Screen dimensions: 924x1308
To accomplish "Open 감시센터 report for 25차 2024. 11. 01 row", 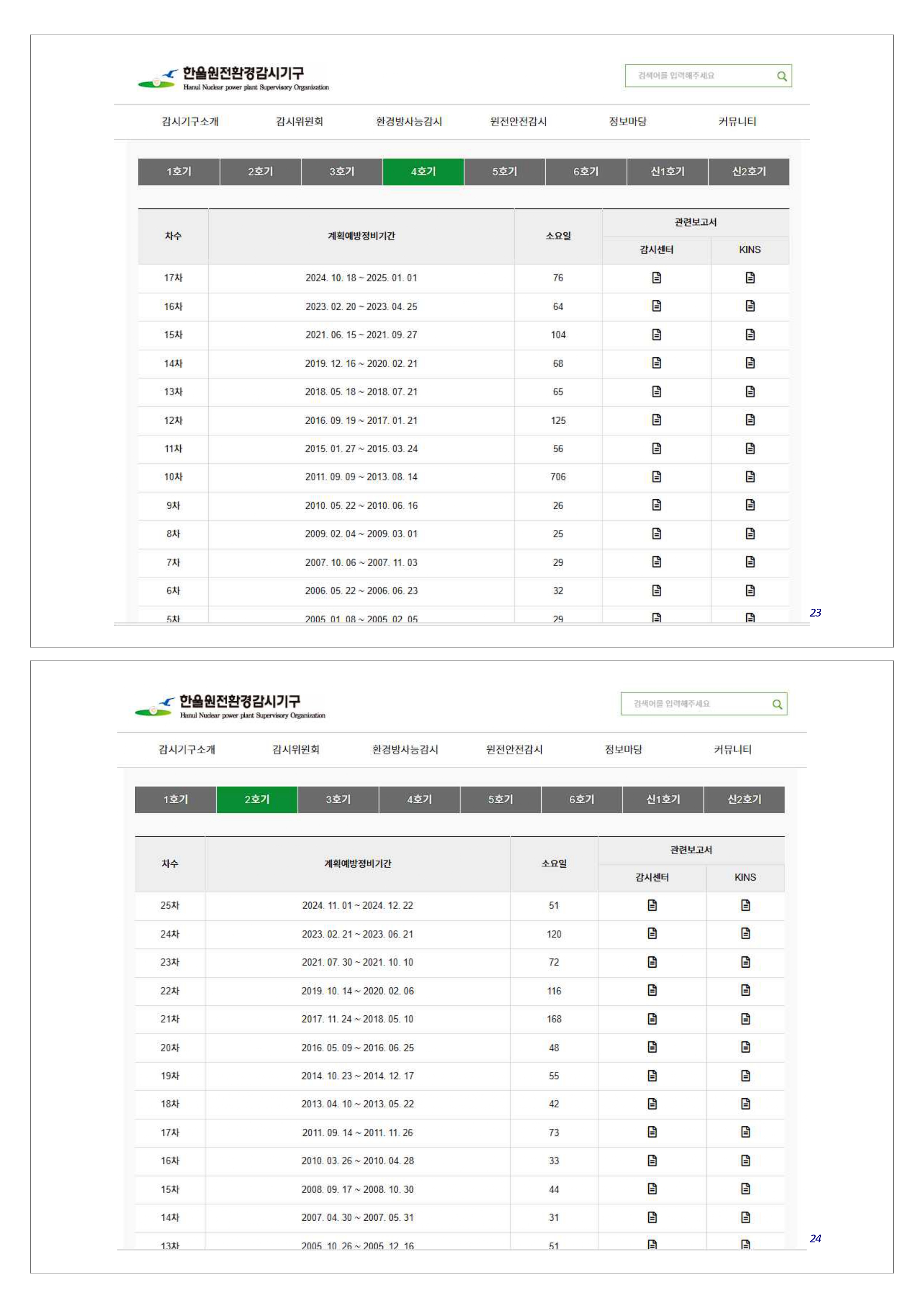I will point(652,905).
